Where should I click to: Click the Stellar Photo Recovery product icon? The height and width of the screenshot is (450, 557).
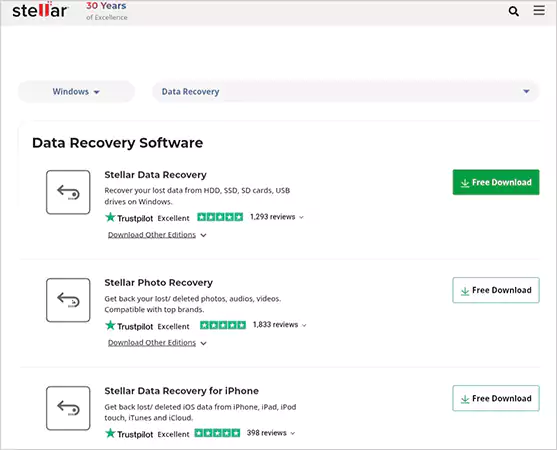[x=68, y=300]
